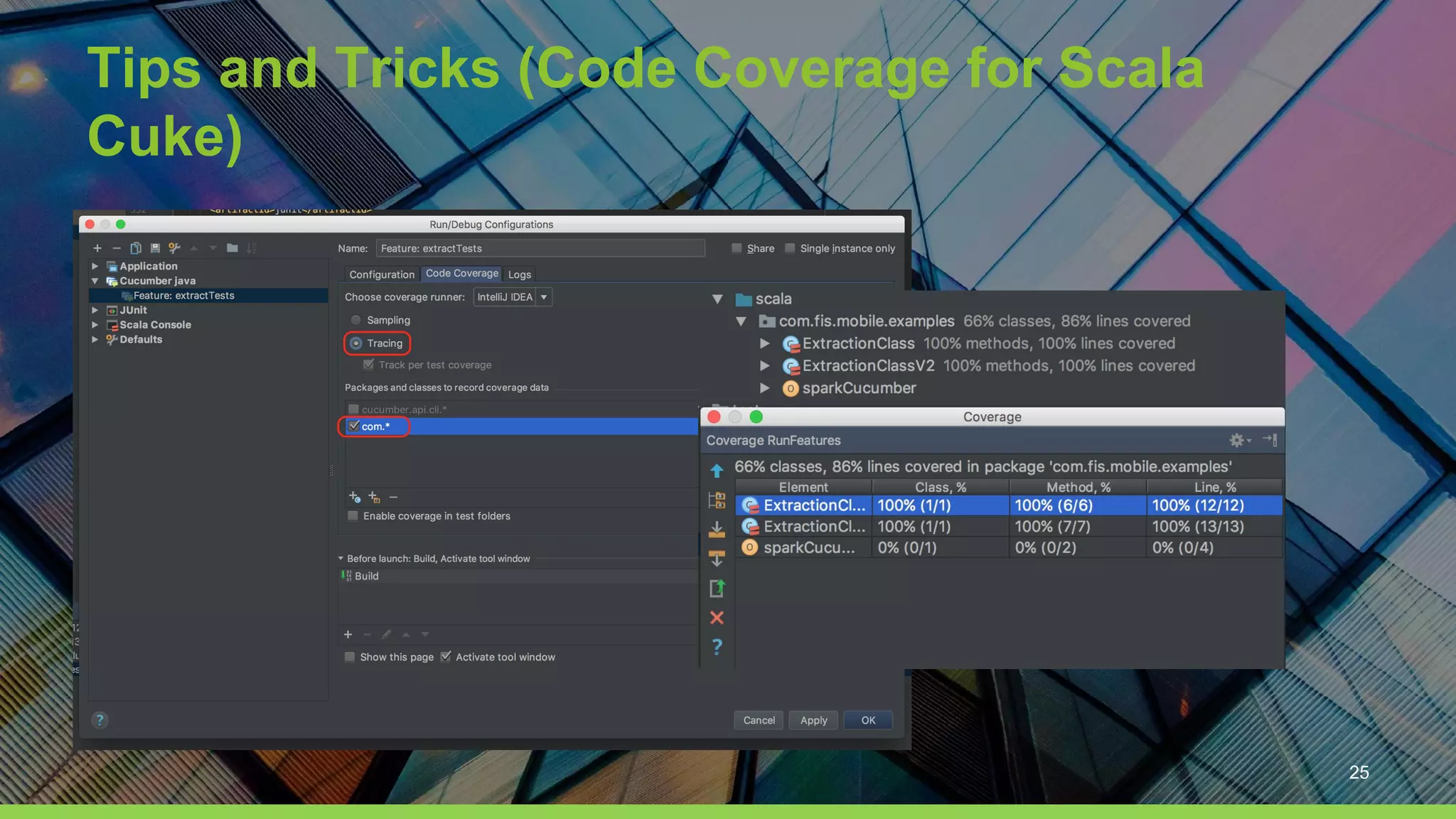Open help in Run/Debug dialog
1456x819 pixels.
coord(100,720)
